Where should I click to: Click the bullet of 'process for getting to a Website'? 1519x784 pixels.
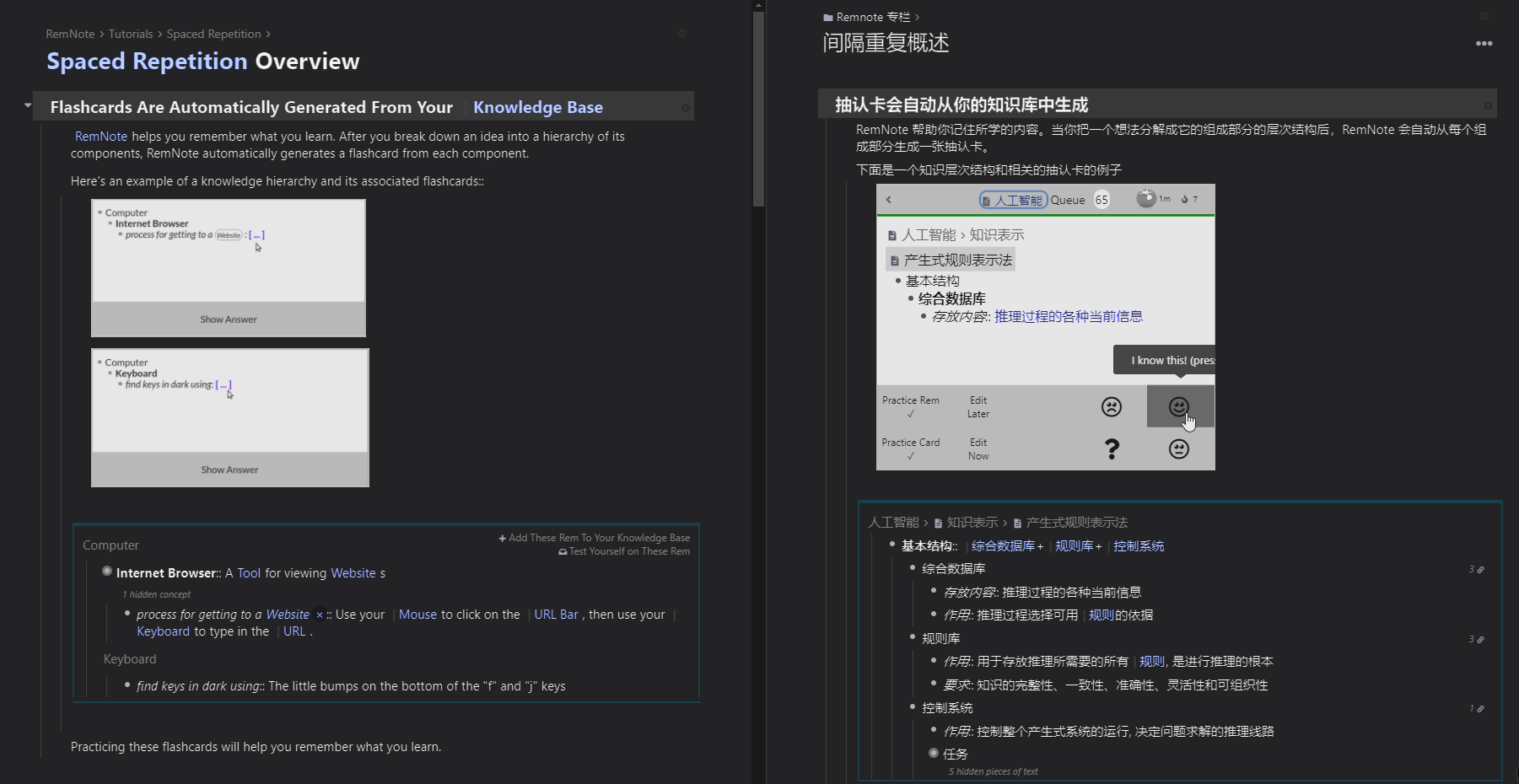click(x=127, y=614)
